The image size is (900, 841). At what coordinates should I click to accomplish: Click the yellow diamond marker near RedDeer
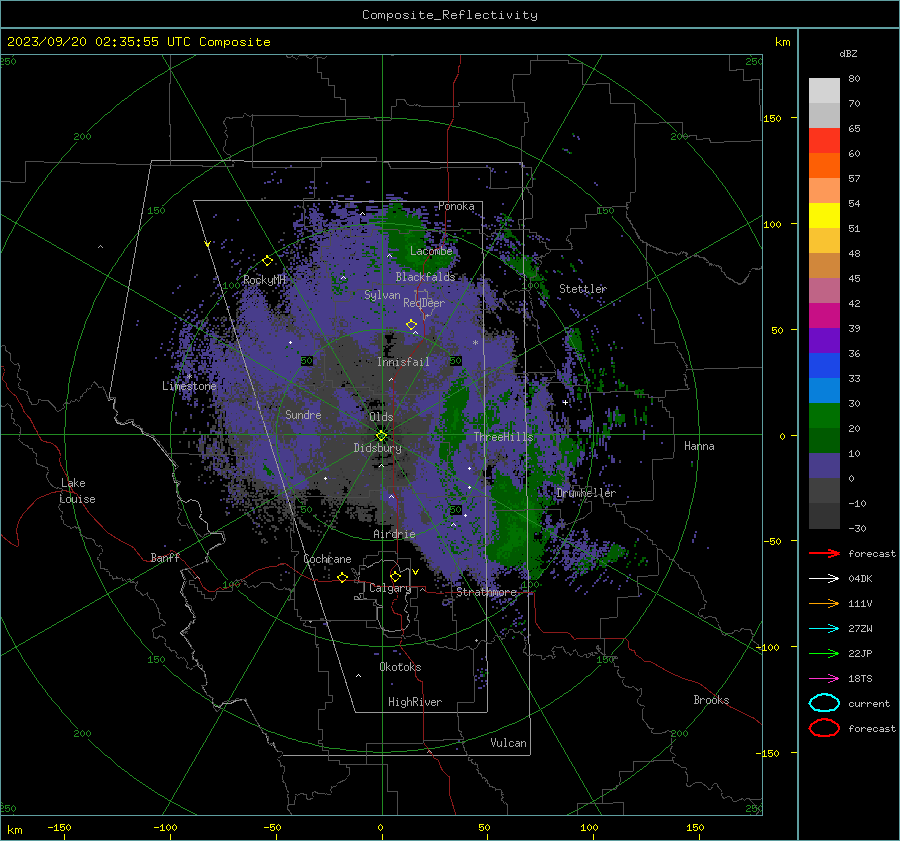pyautogui.click(x=411, y=325)
